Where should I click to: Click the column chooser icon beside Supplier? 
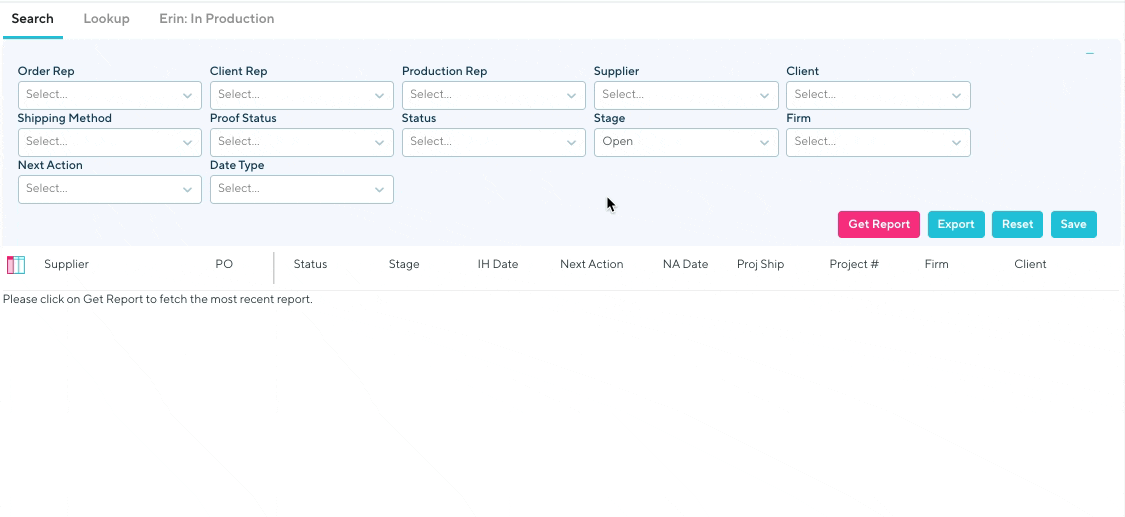(16, 265)
